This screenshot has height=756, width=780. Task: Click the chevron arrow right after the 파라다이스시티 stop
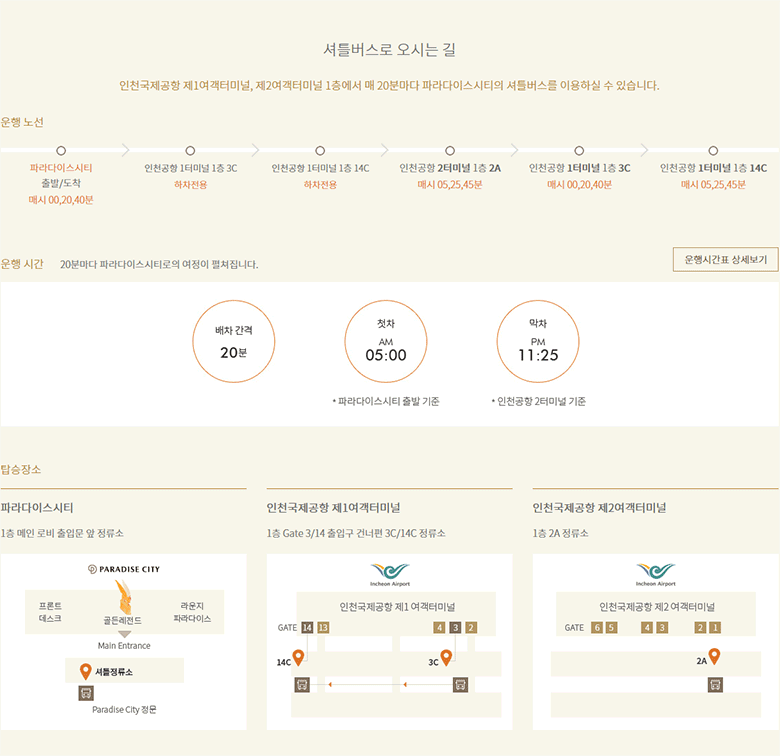125,150
